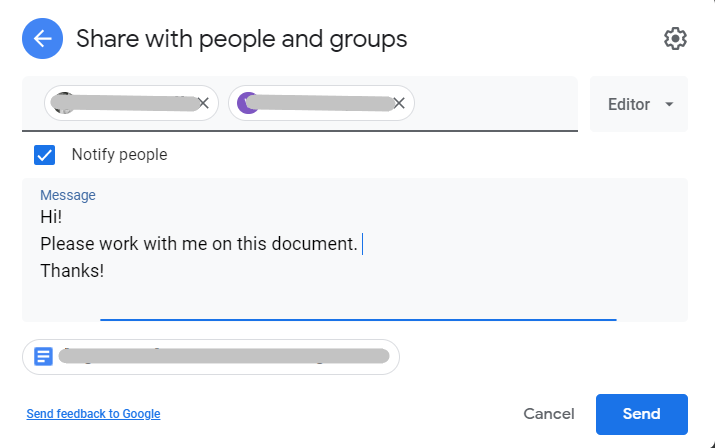This screenshot has height=448, width=715.
Task: Open share settings gear icon
Action: (x=675, y=39)
